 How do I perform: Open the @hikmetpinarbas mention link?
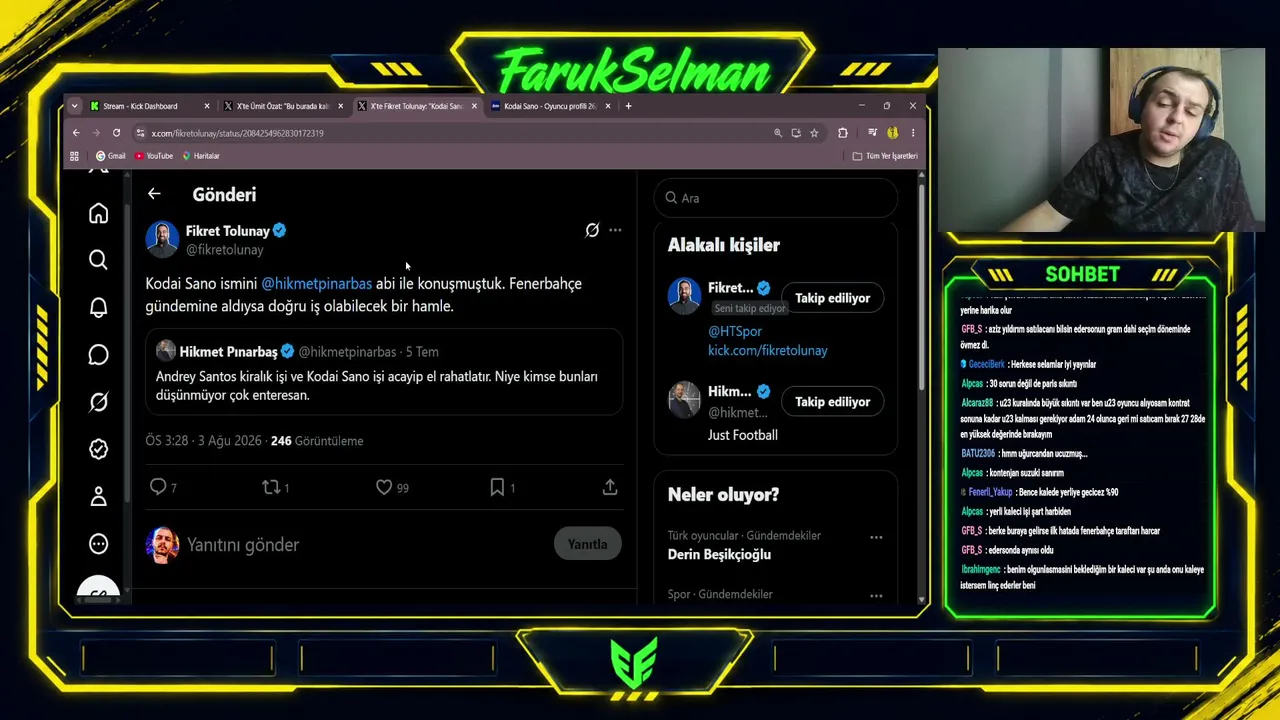[x=316, y=283]
